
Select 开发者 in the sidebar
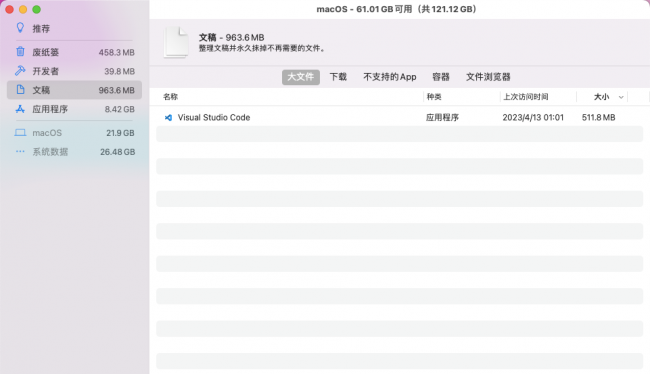click(46, 71)
